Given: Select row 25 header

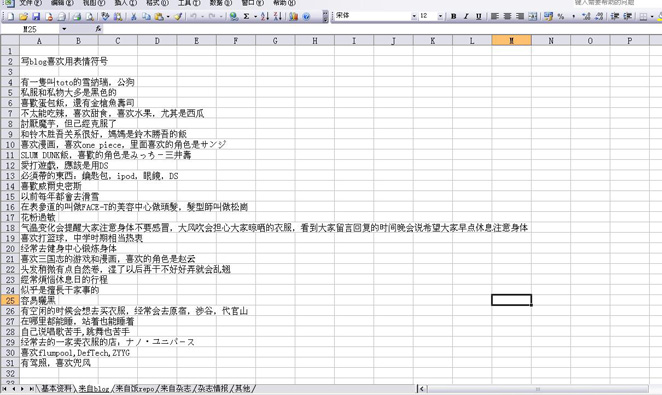Looking at the screenshot, I should (x=10, y=300).
